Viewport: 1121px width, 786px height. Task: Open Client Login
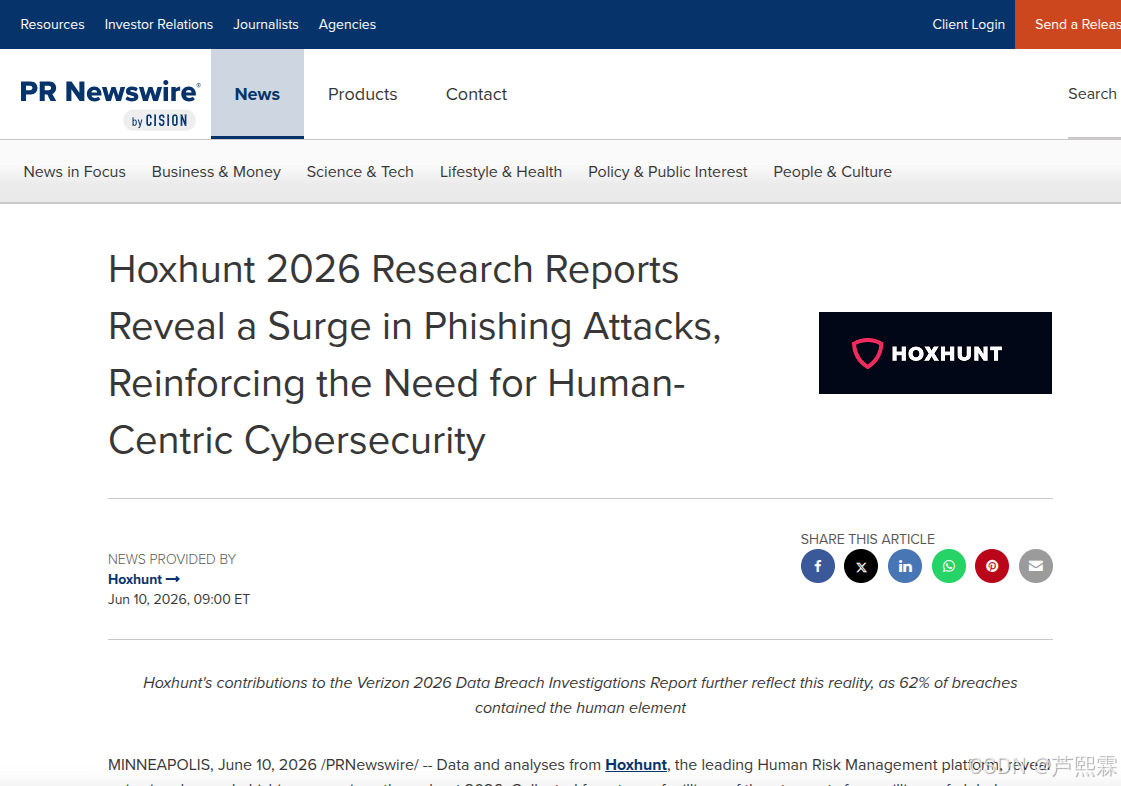tap(969, 24)
